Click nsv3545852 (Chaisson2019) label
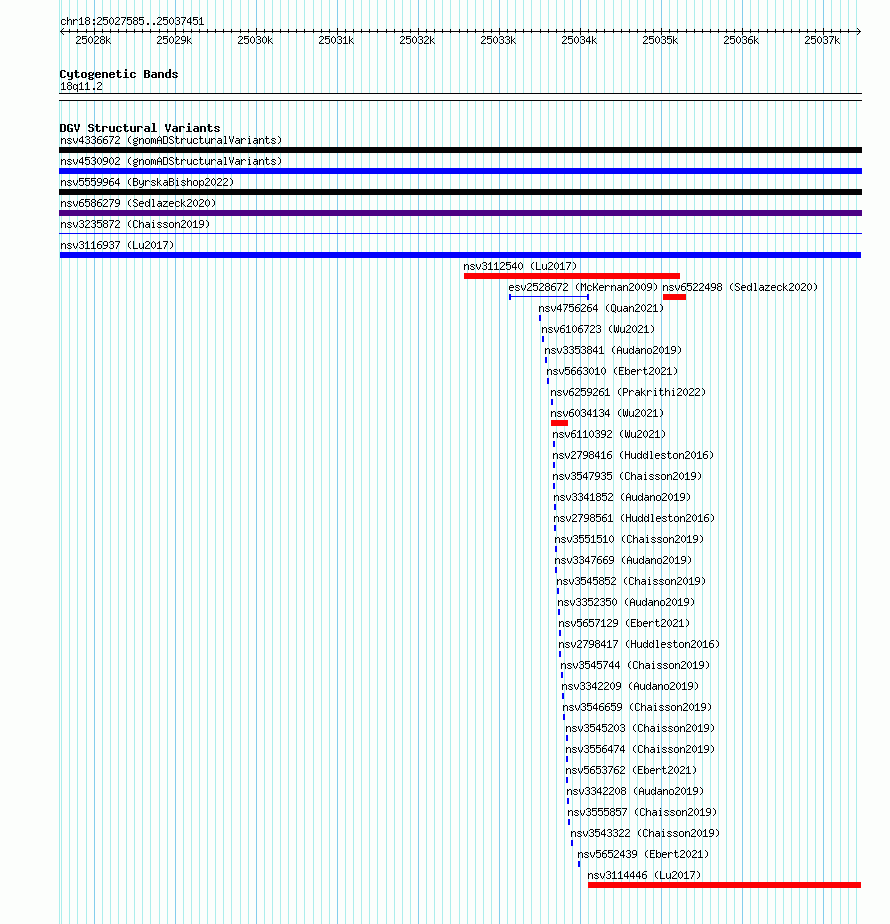 point(631,582)
